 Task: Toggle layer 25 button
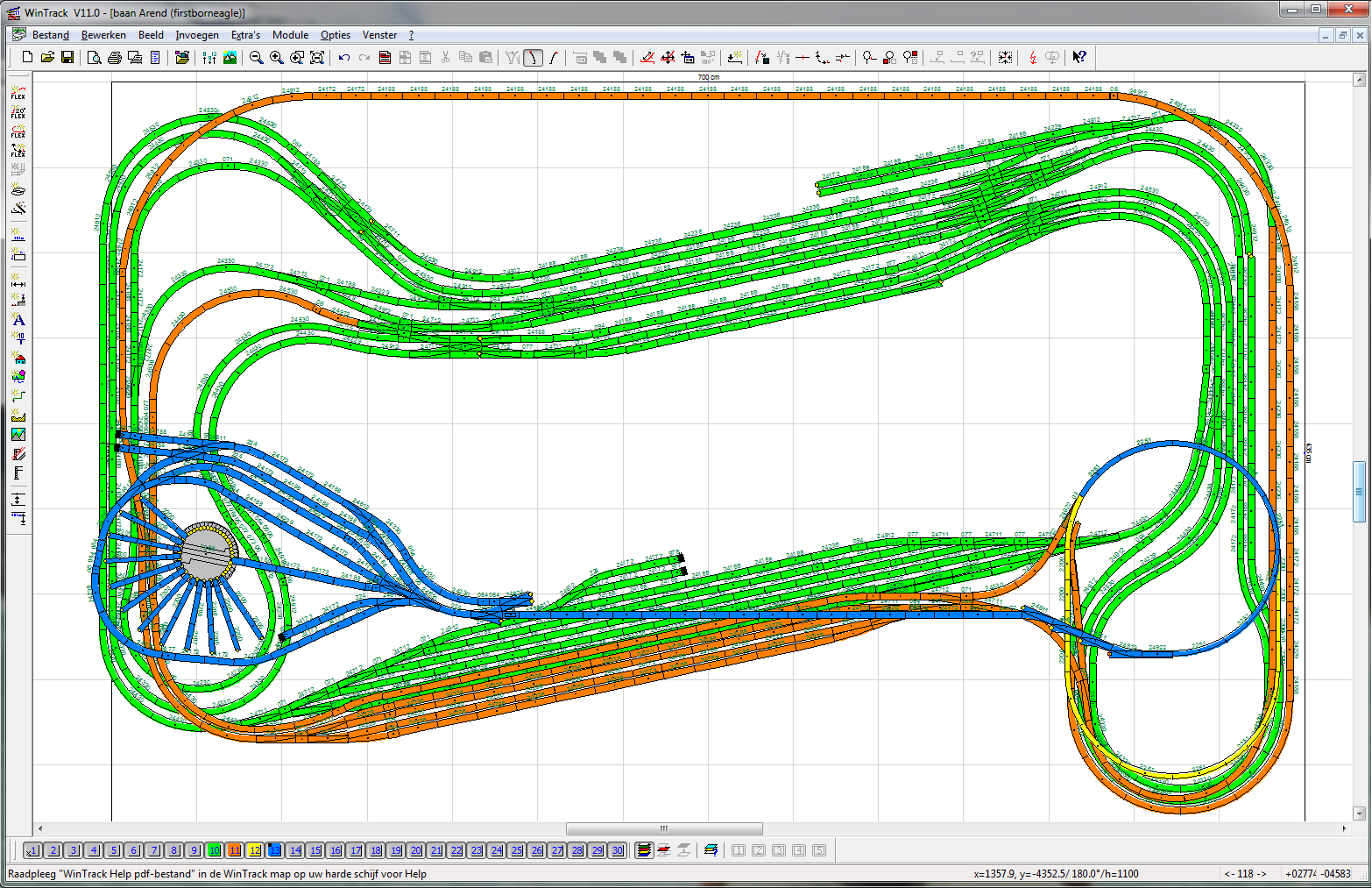517,850
